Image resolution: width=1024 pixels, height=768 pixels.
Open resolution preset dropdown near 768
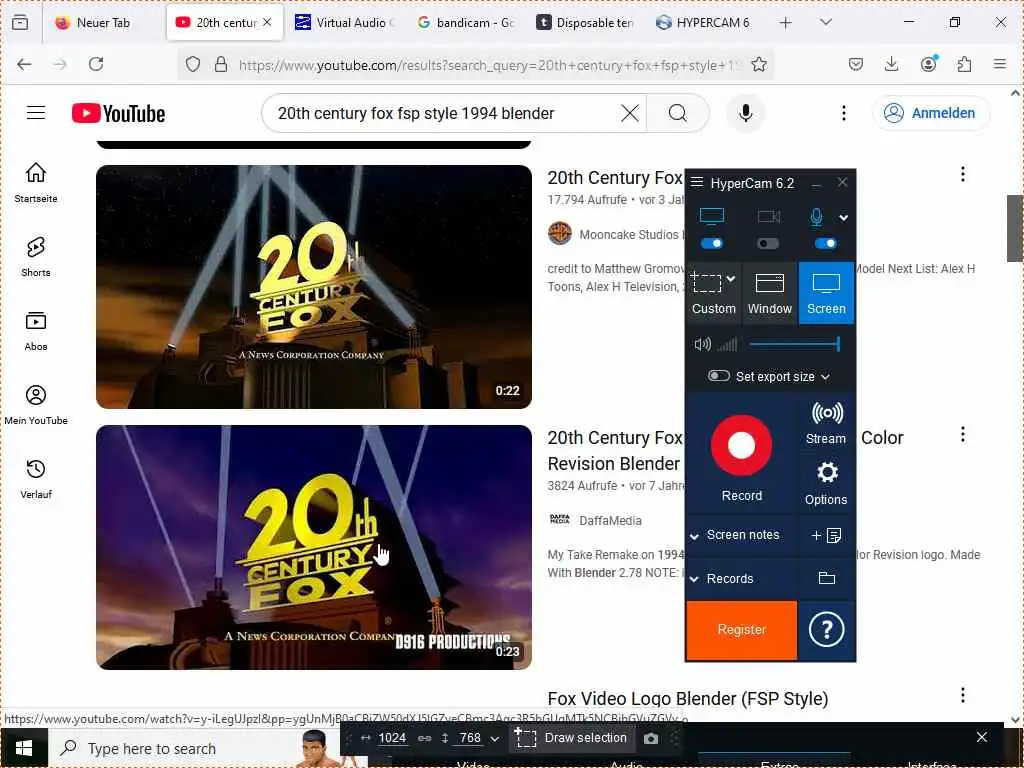coord(494,739)
